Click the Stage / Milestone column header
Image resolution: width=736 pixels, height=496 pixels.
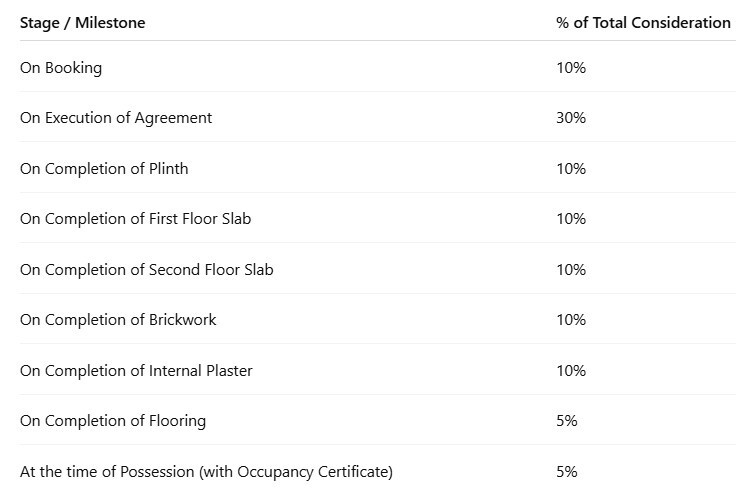click(x=83, y=23)
